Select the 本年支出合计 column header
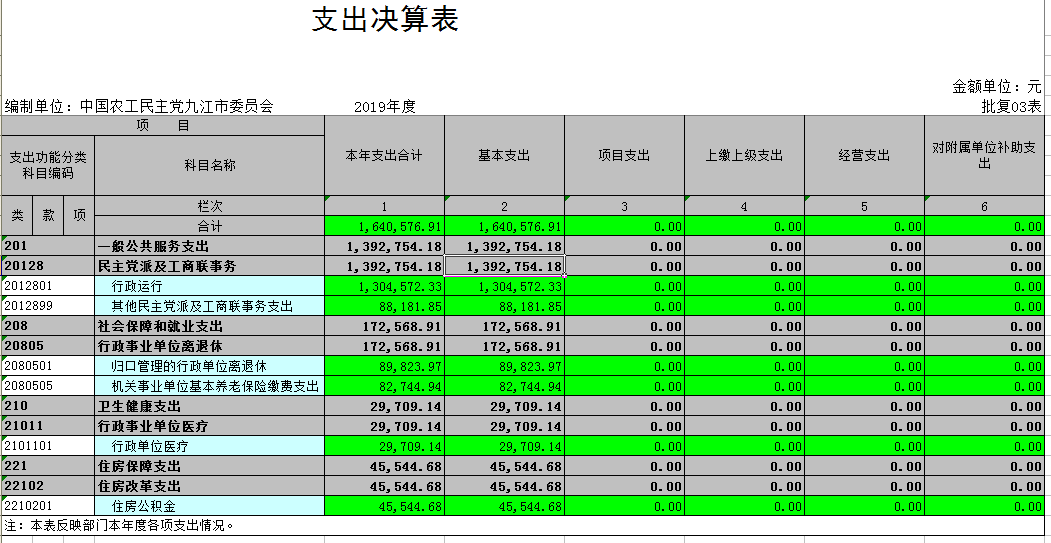Image resolution: width=1051 pixels, height=543 pixels. pos(384,156)
